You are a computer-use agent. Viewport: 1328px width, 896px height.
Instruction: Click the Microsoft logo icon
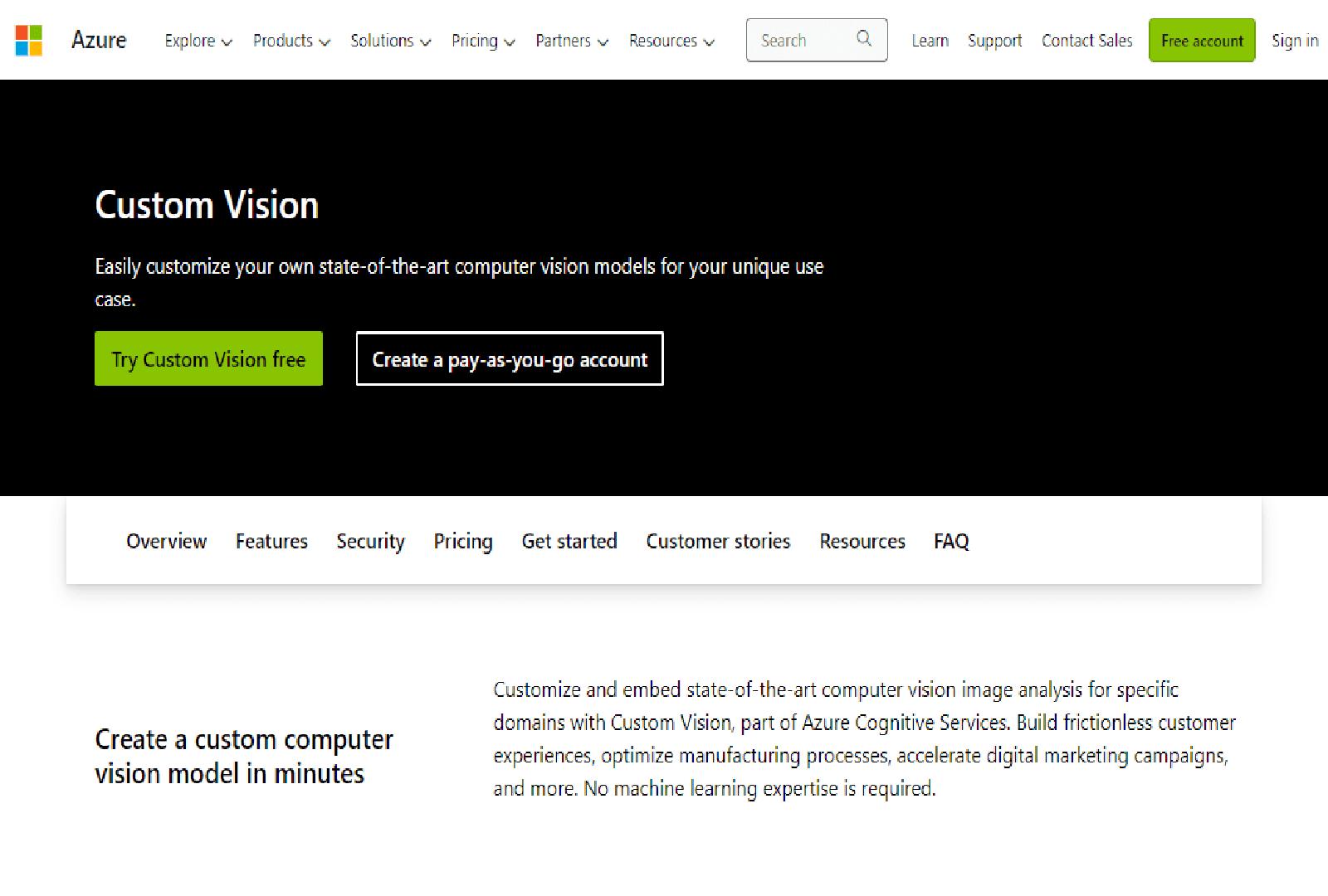[x=28, y=40]
